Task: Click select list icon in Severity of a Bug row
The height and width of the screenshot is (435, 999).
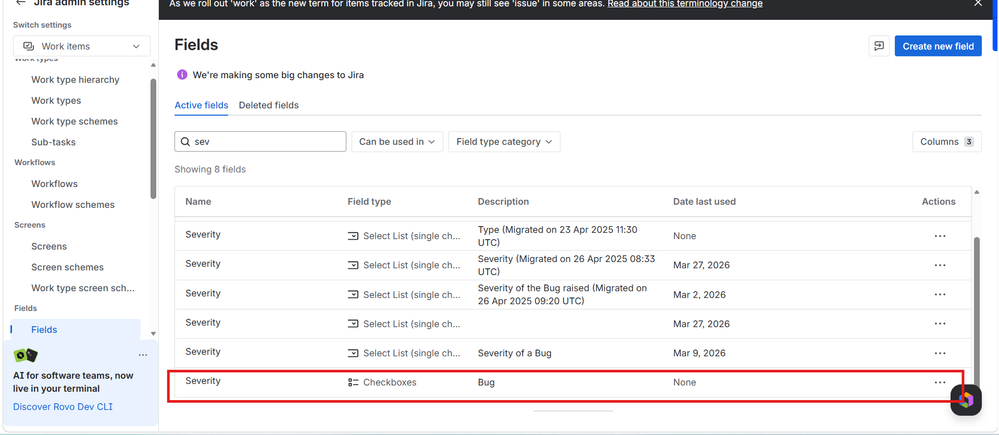Action: pyautogui.click(x=353, y=353)
